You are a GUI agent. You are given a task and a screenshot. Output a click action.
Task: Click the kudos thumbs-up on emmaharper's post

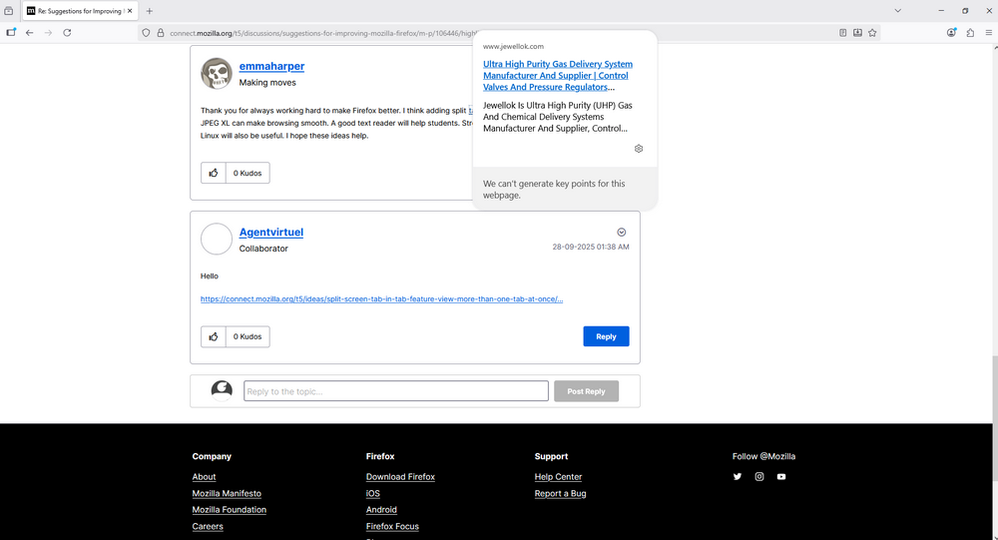(214, 173)
